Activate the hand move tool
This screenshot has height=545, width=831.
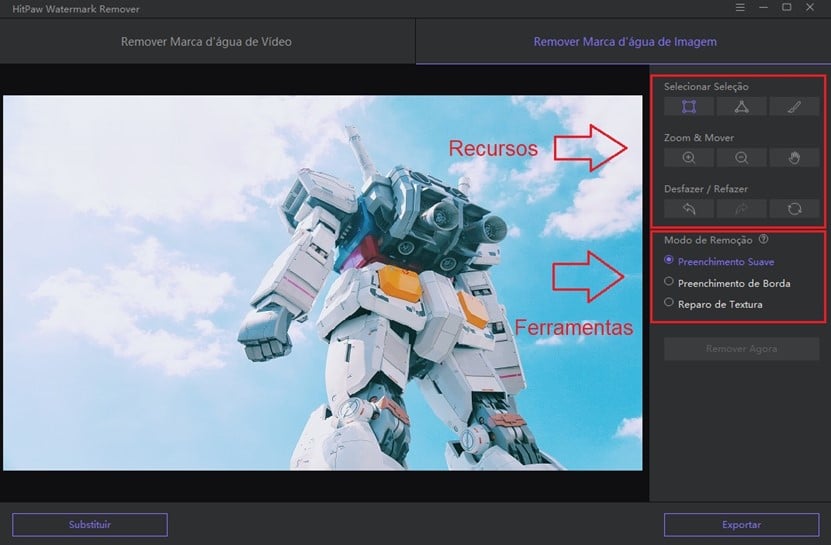(x=795, y=158)
